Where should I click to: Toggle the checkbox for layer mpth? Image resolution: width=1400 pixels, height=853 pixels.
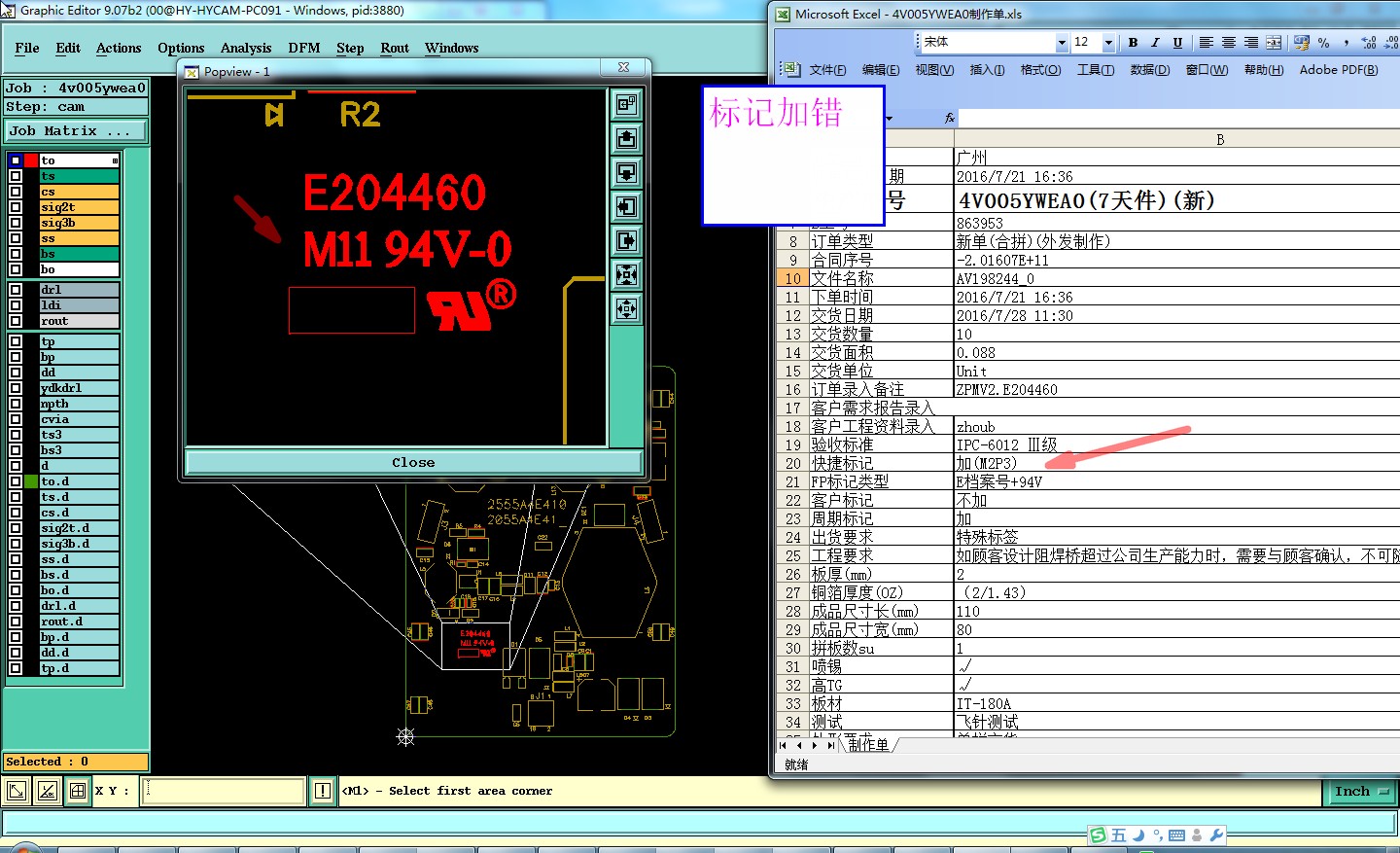pyautogui.click(x=16, y=404)
